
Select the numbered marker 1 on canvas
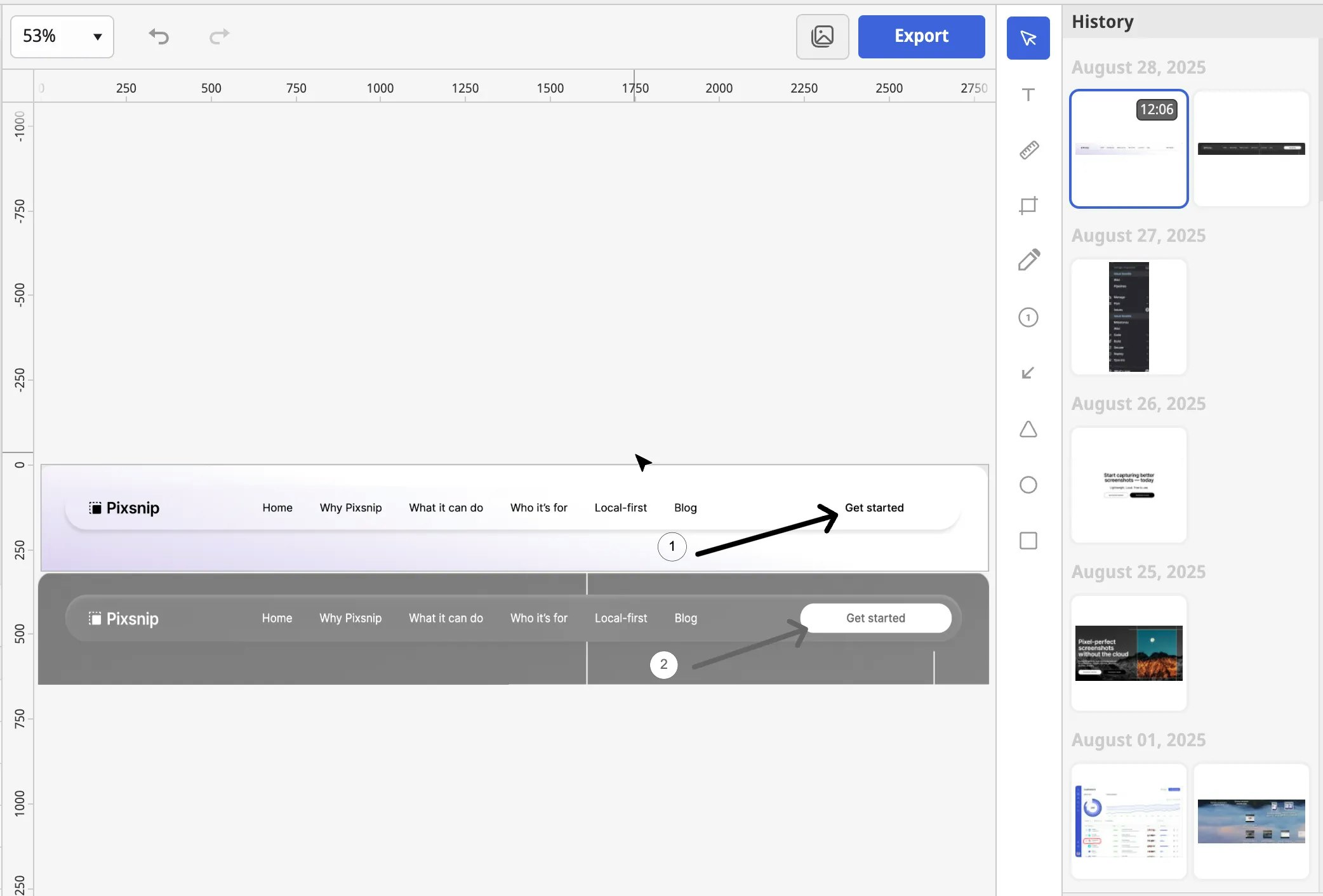click(672, 546)
